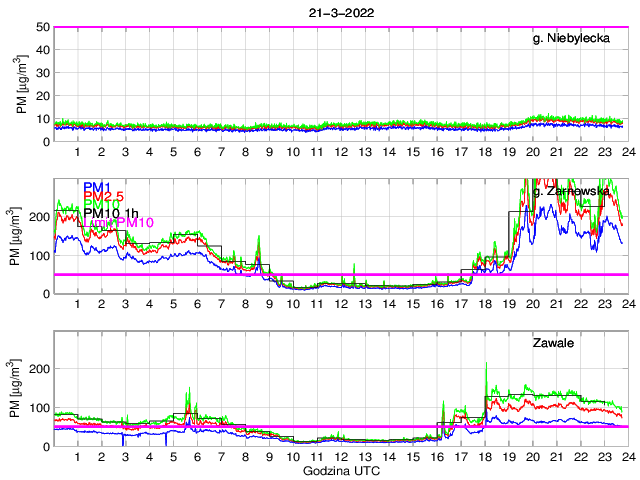Click the blue PM1 legend entry
Screen dimensions: 640x480
[x=97, y=188]
